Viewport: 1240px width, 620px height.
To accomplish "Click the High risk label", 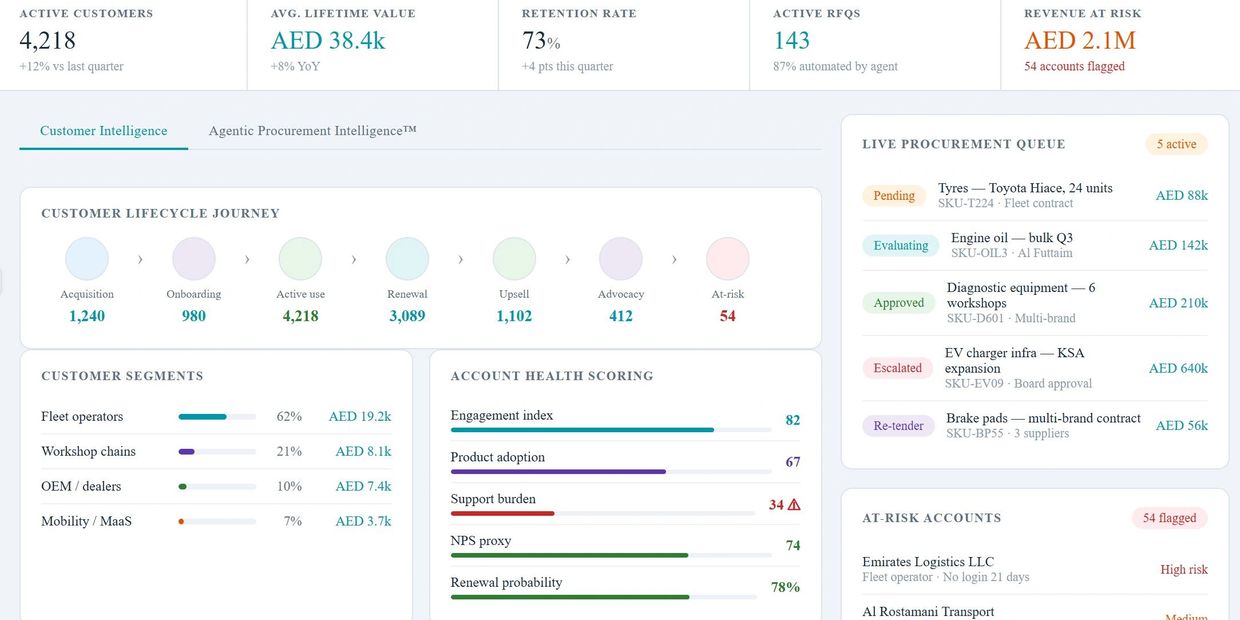I will pyautogui.click(x=1184, y=570).
